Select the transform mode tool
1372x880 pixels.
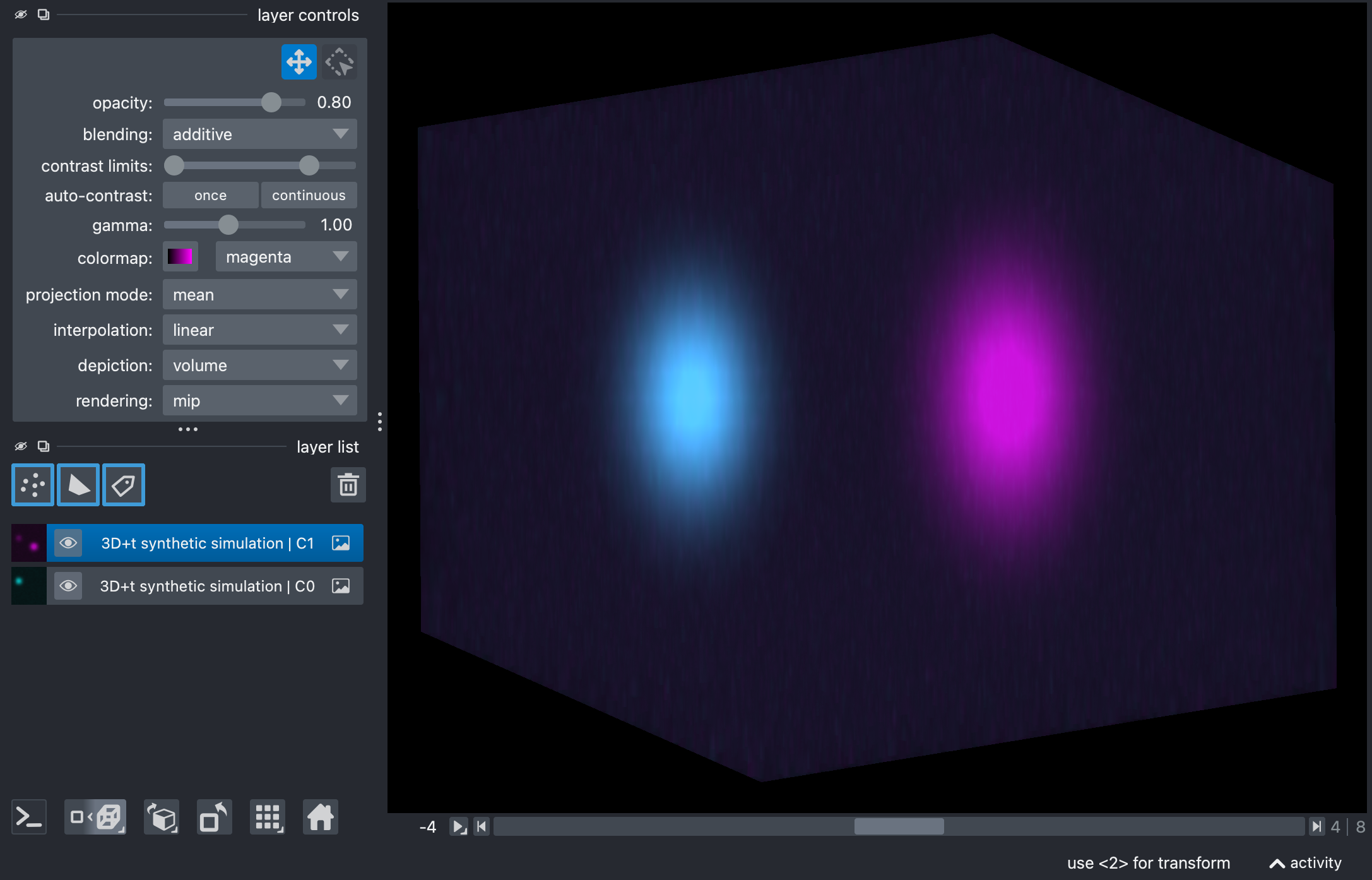[340, 62]
